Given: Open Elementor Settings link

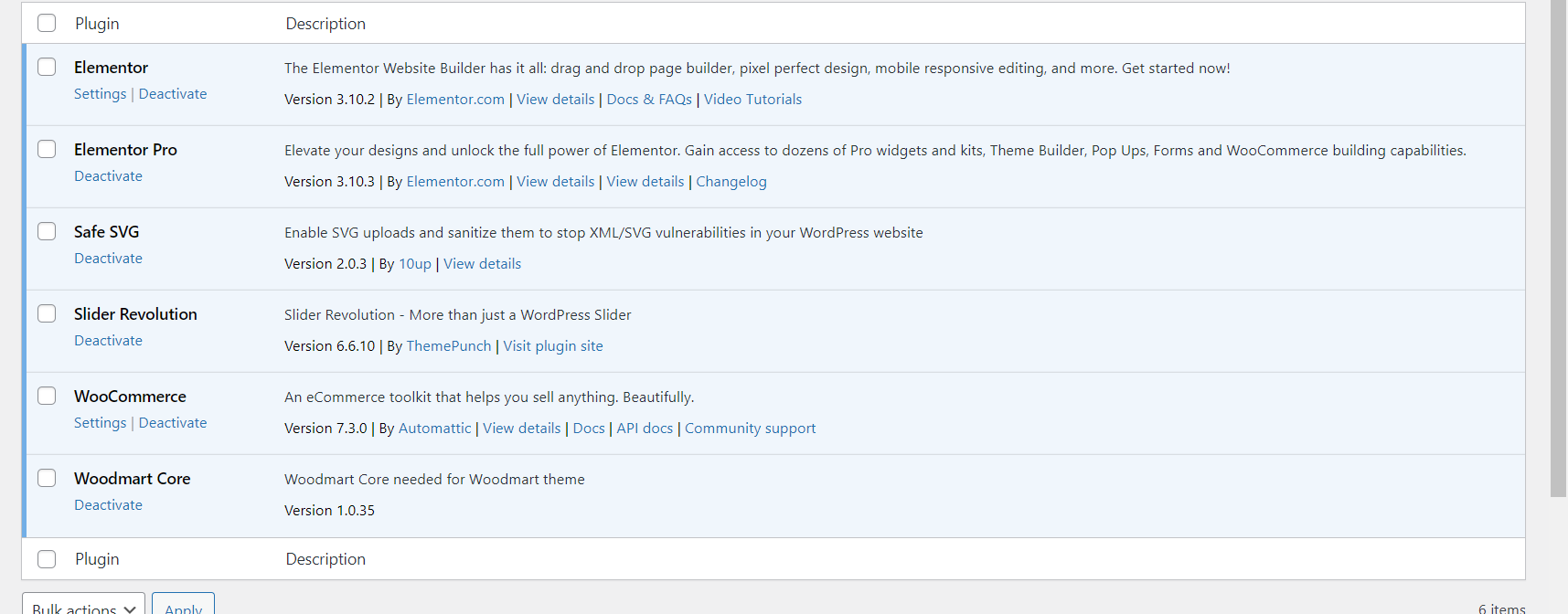Looking at the screenshot, I should [100, 94].
